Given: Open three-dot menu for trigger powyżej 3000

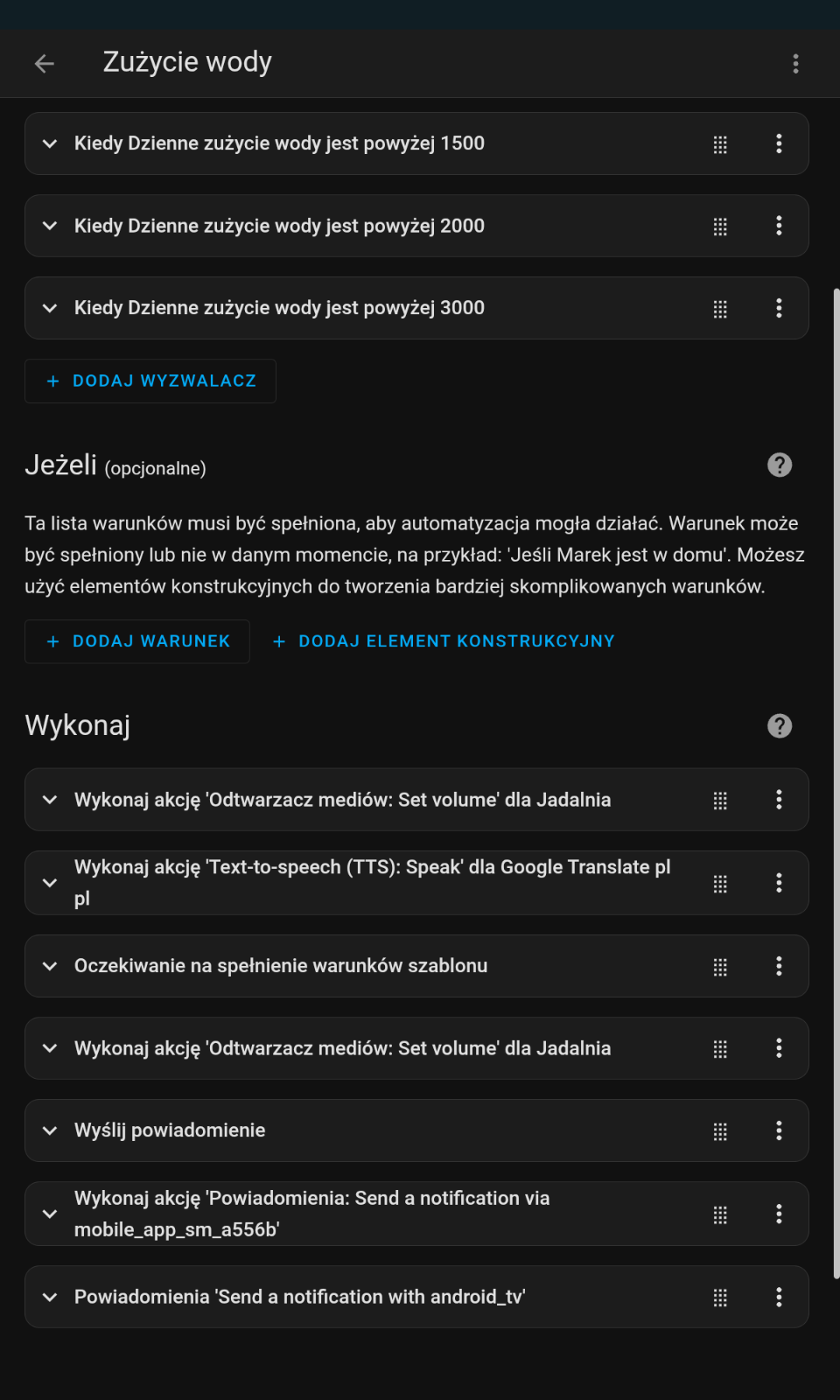Looking at the screenshot, I should point(779,308).
